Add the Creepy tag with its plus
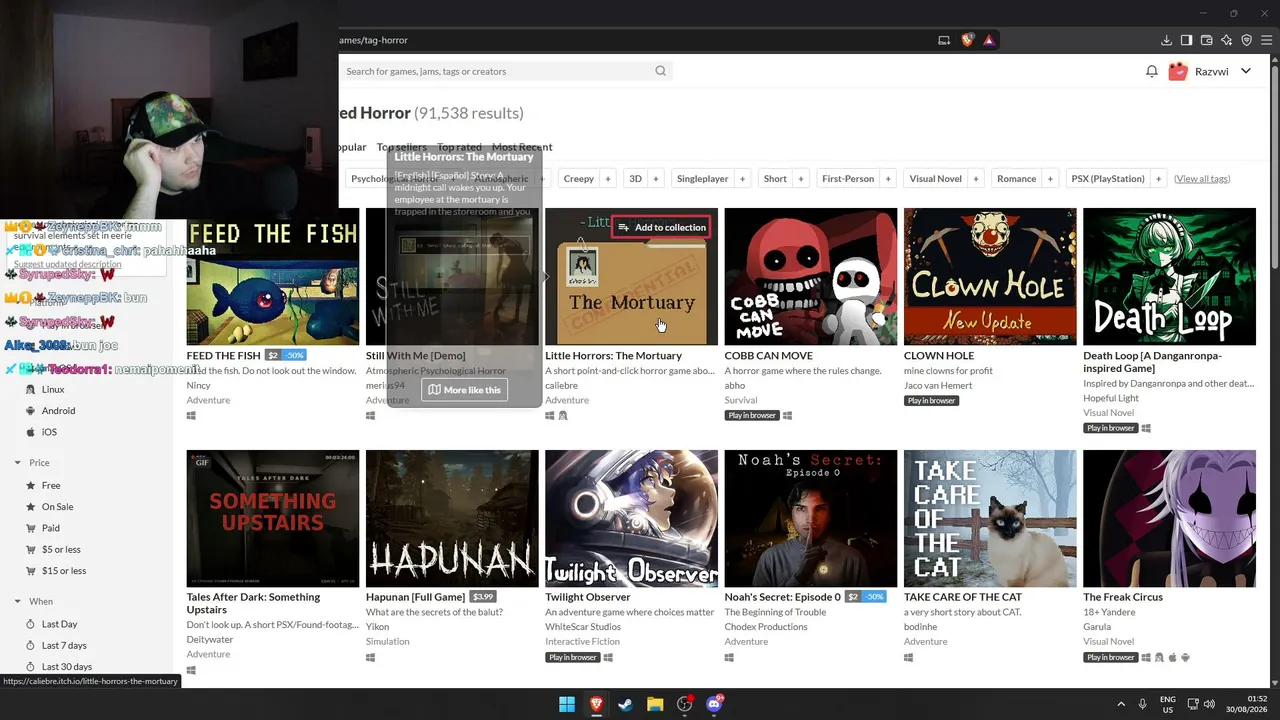Image resolution: width=1280 pixels, height=720 pixels. coord(607,179)
